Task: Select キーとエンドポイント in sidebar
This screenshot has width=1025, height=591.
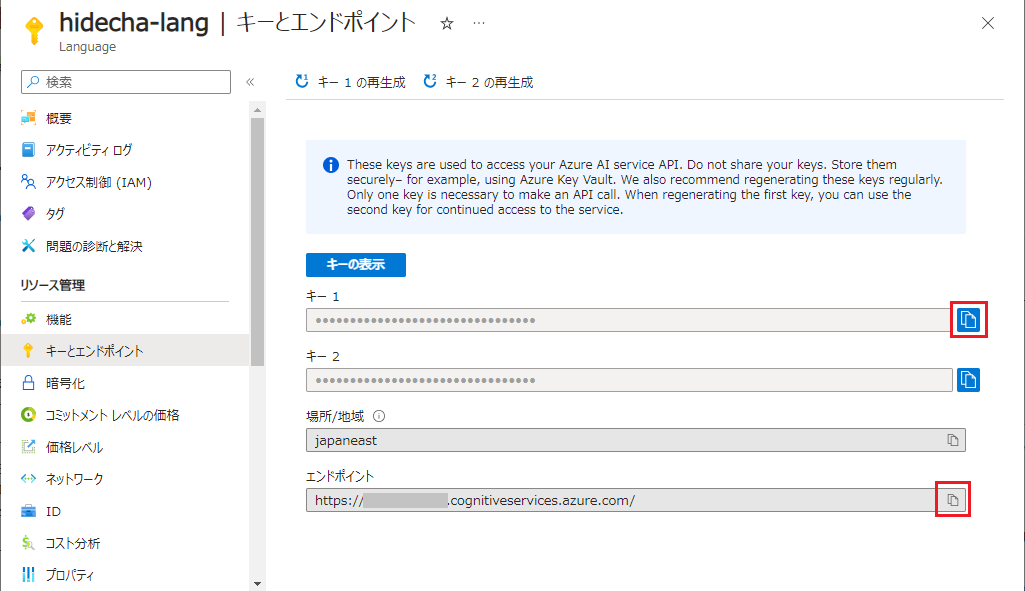Action: tap(126, 351)
